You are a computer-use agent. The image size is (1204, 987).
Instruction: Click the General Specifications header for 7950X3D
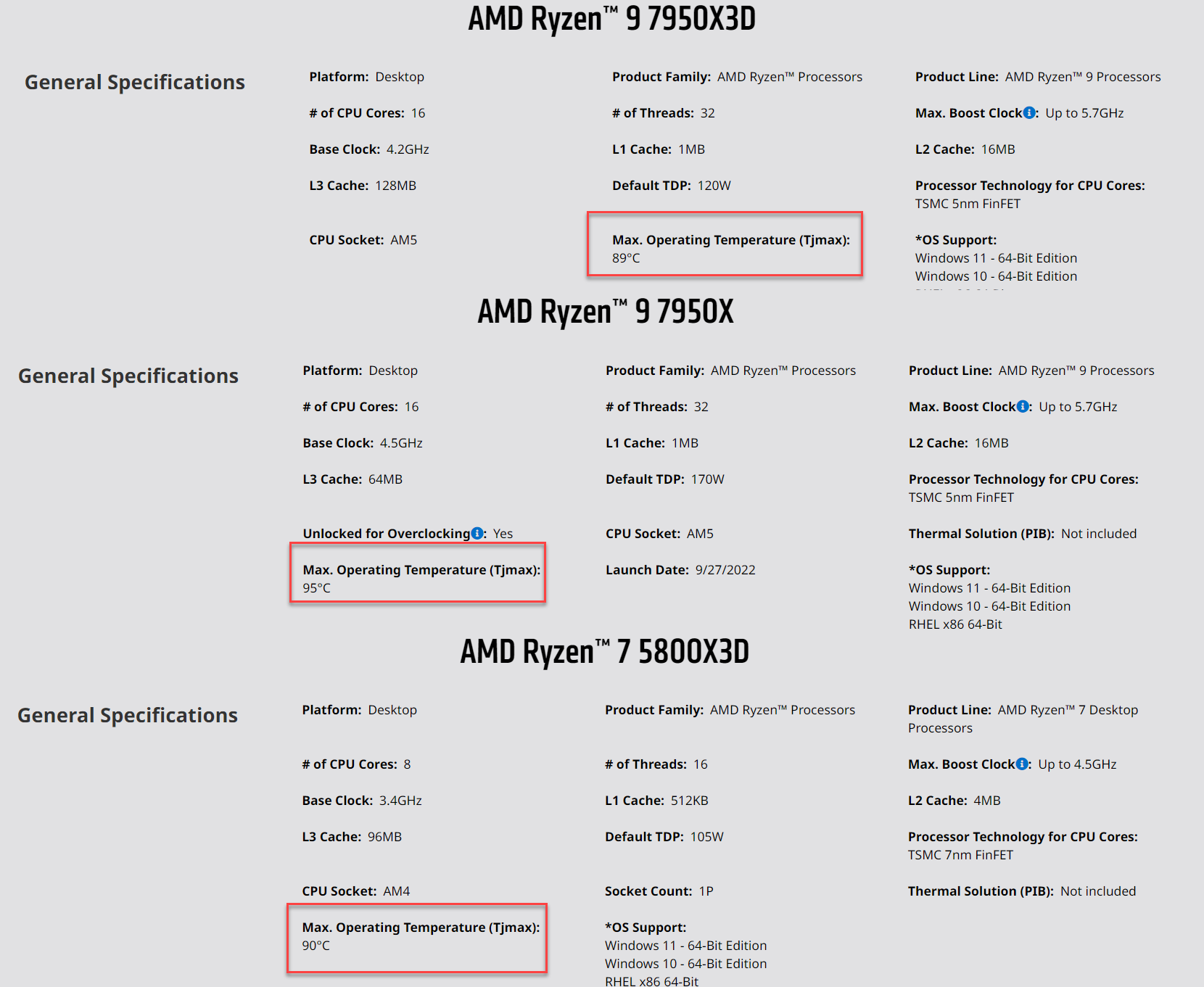(x=135, y=82)
